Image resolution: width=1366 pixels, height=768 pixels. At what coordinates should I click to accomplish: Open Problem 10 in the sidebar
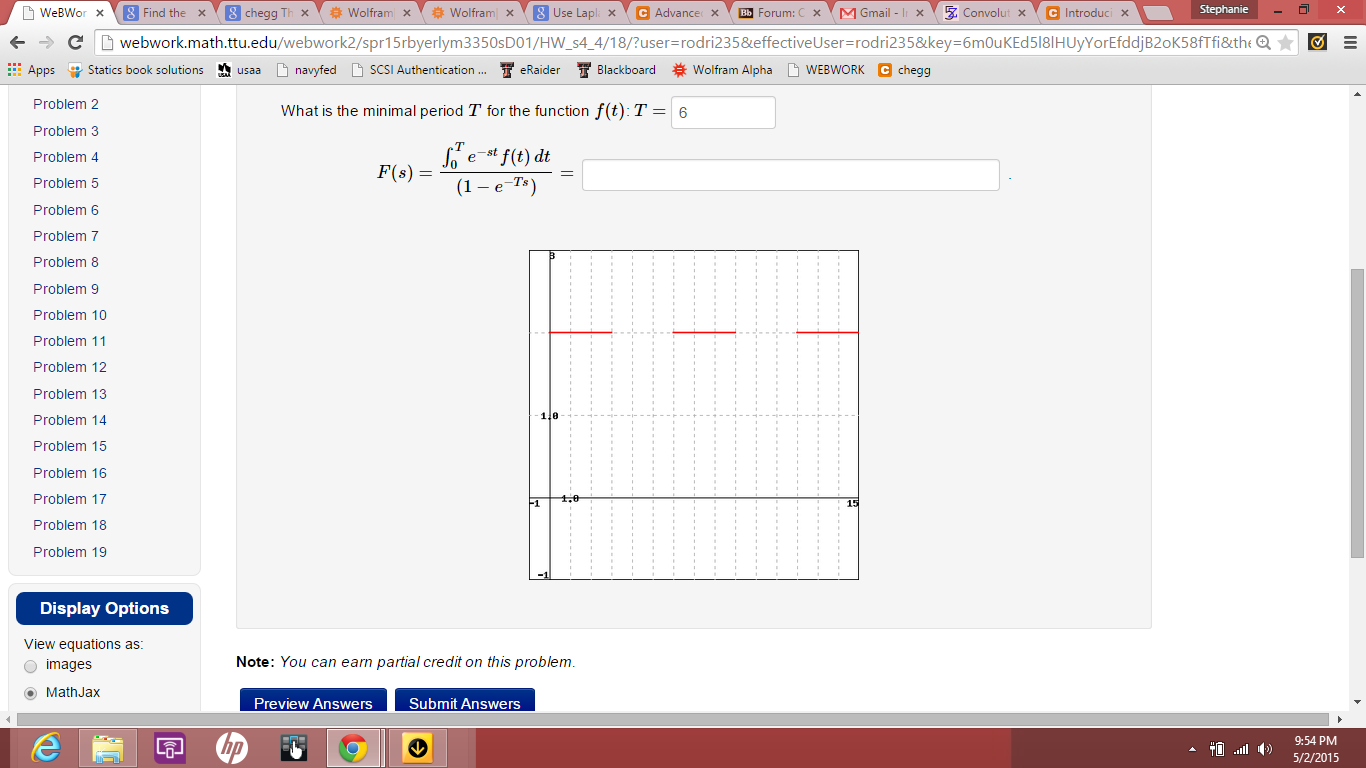70,315
